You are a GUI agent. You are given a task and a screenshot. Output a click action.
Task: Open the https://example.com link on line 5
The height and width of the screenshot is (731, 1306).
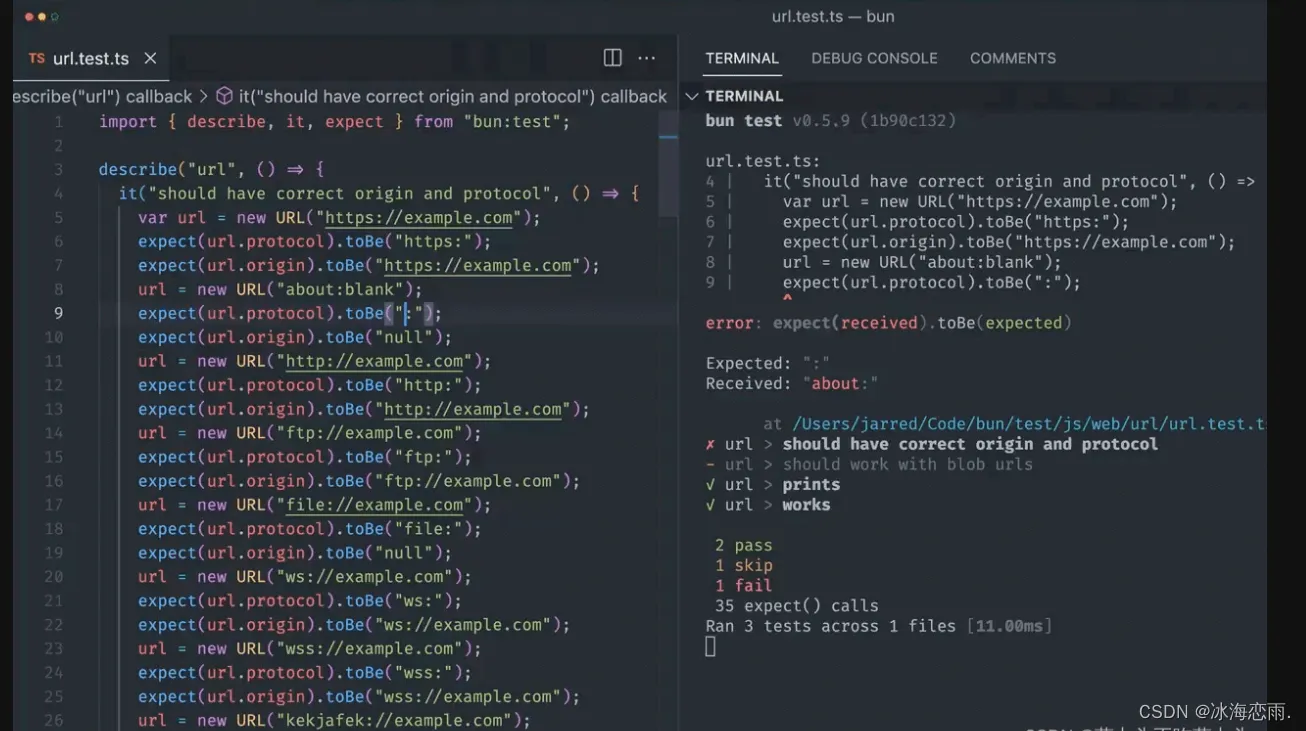click(419, 218)
